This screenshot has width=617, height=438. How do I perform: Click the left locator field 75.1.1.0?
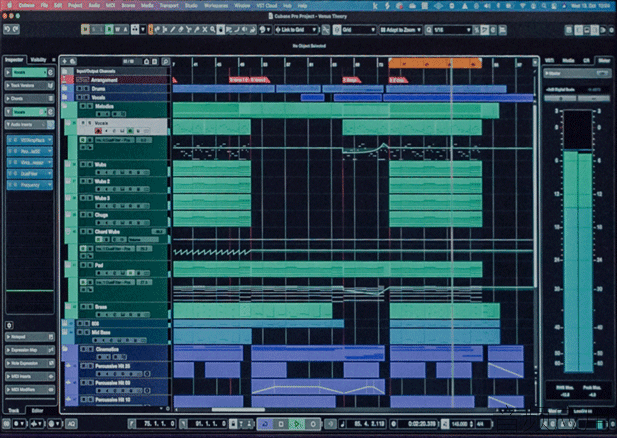[156, 424]
